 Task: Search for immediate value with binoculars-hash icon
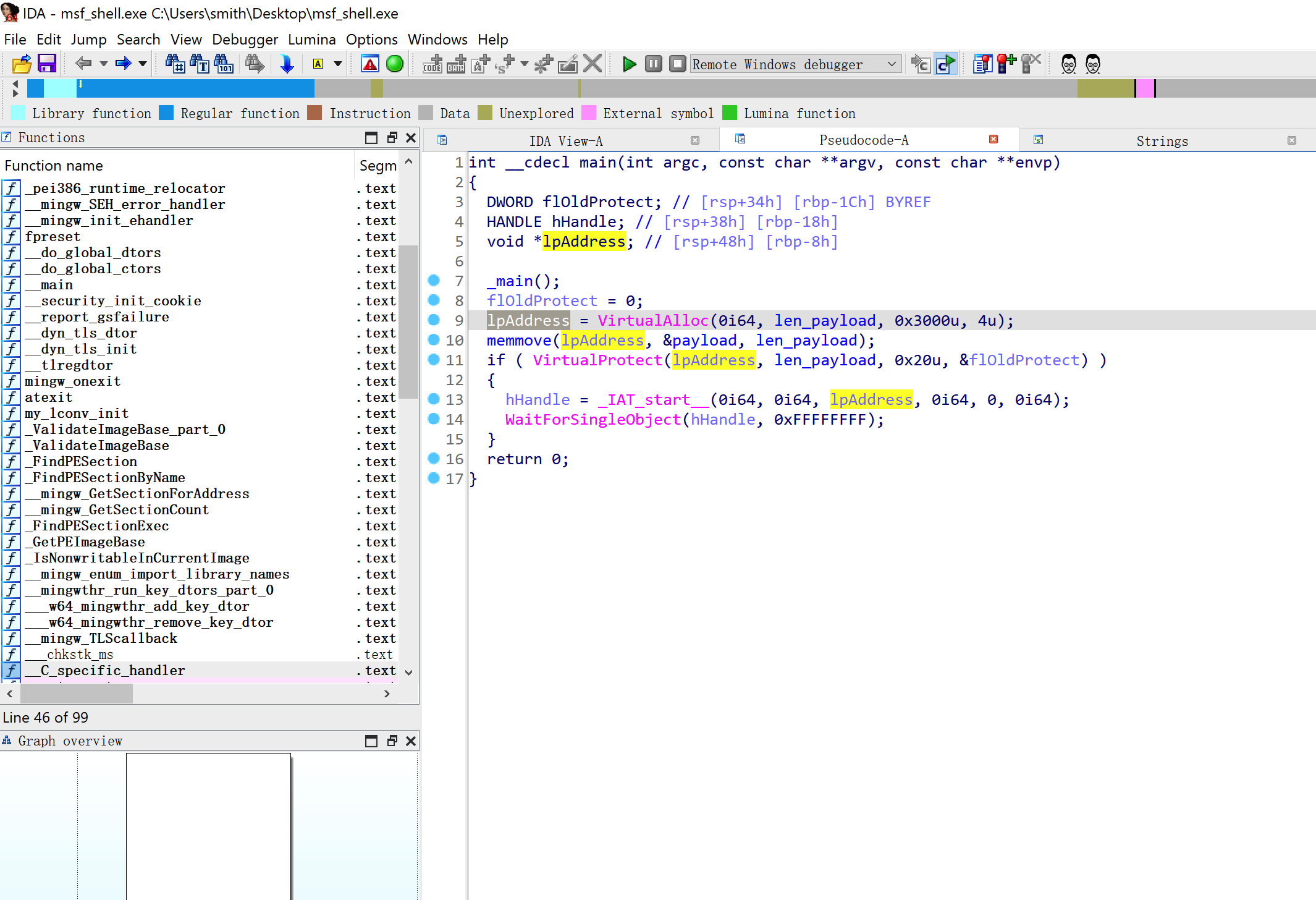[175, 64]
